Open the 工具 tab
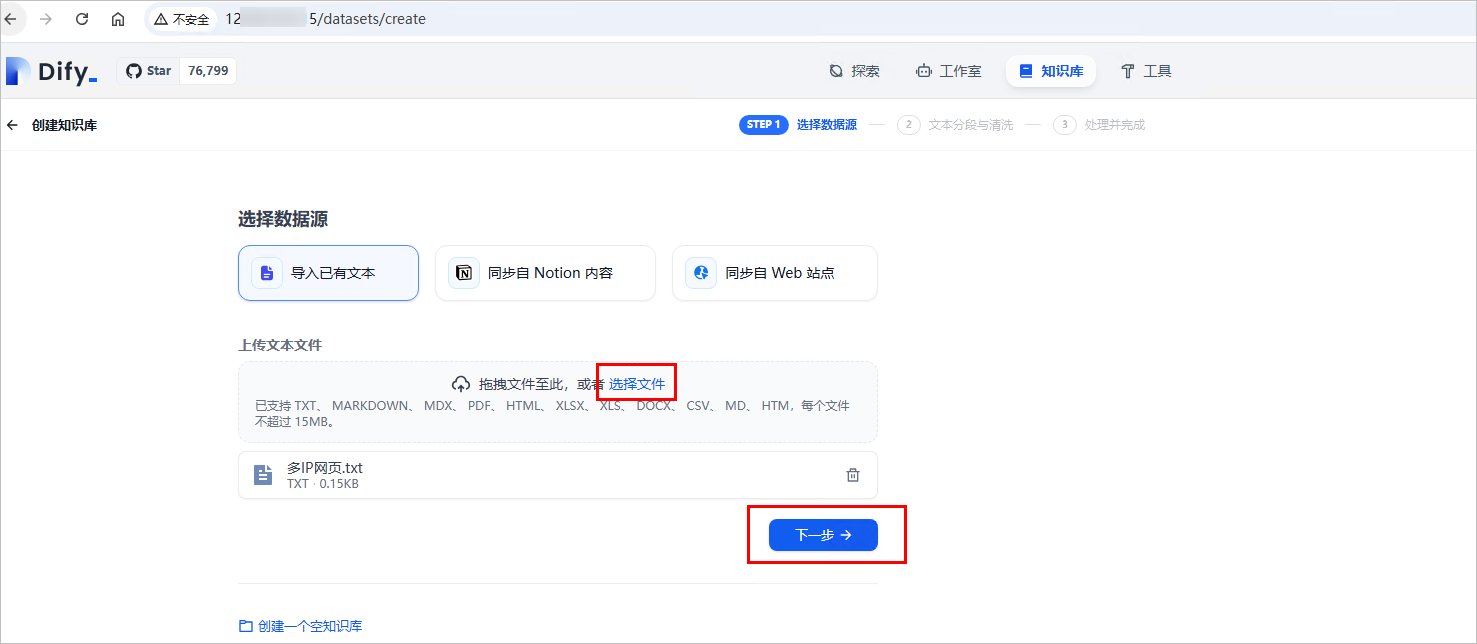The image size is (1477, 644). tap(1146, 71)
